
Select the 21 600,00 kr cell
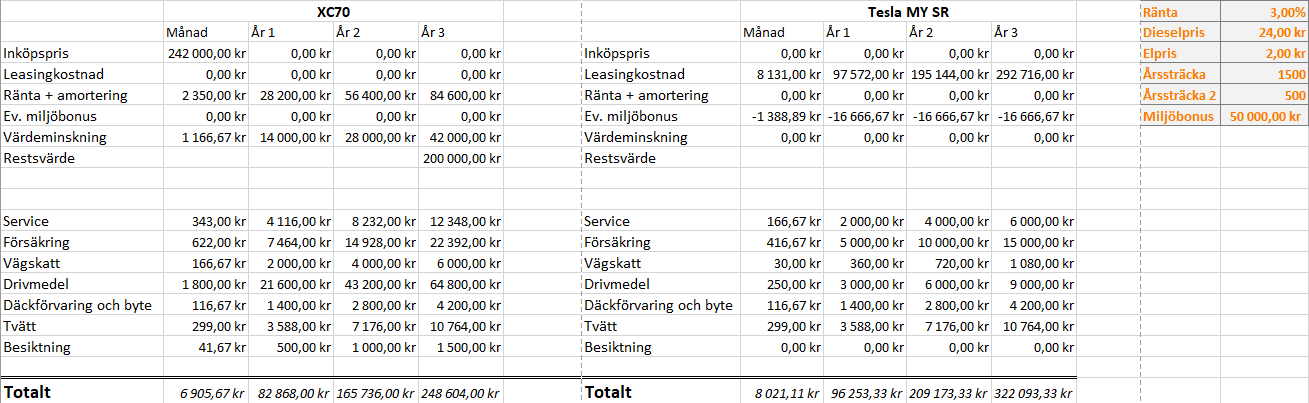tap(291, 284)
